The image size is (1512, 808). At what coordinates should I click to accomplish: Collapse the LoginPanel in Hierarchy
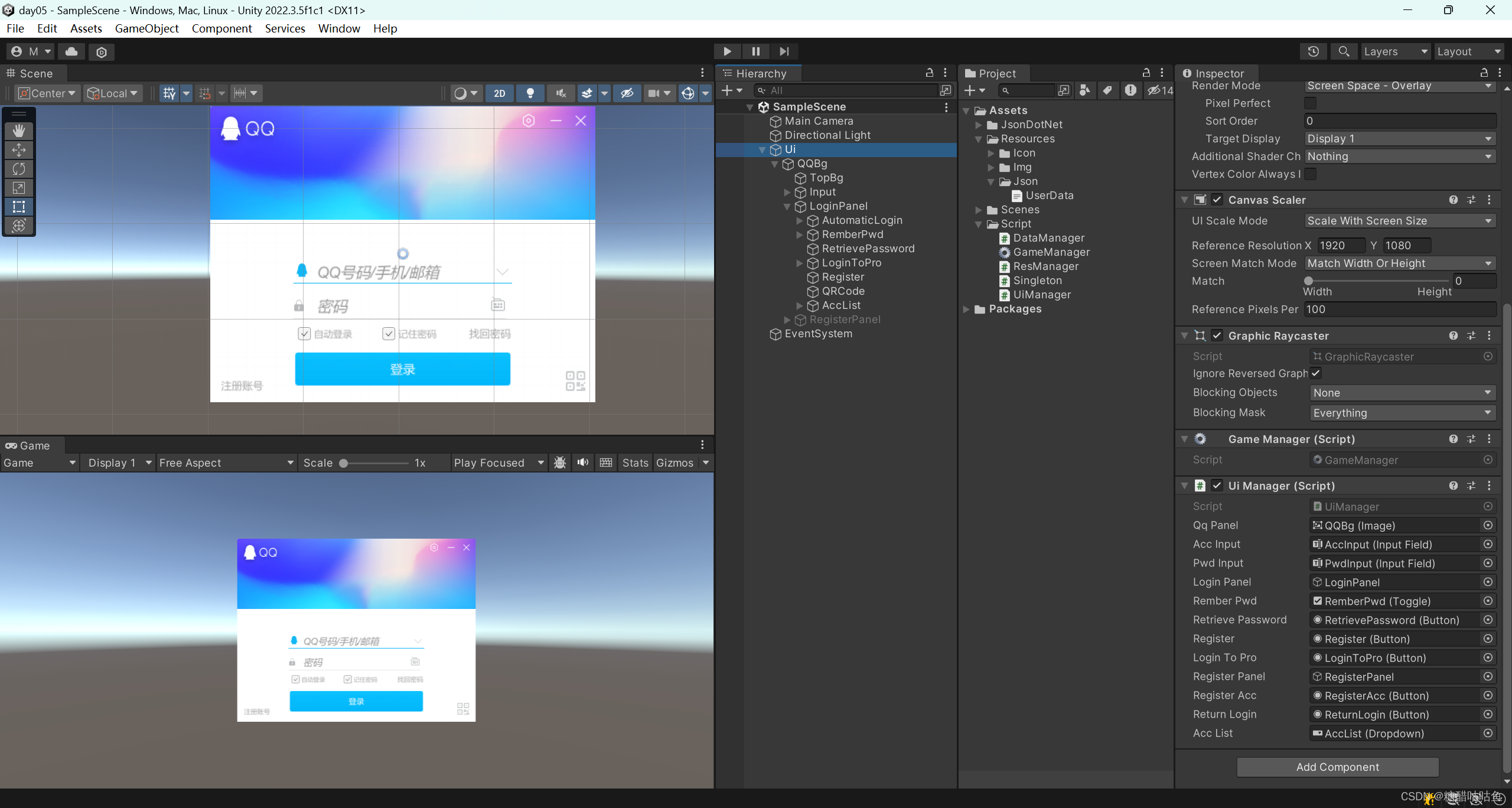point(787,206)
